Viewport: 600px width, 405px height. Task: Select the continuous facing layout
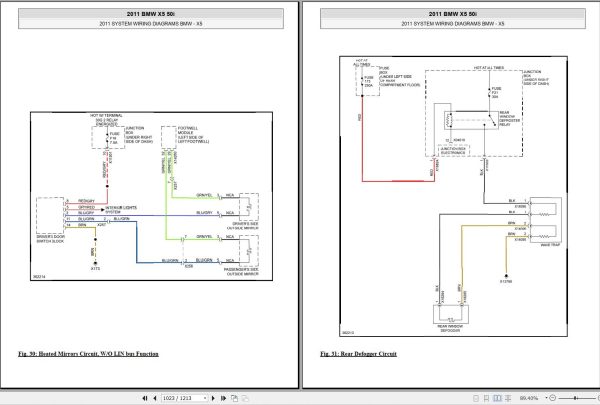[508, 398]
